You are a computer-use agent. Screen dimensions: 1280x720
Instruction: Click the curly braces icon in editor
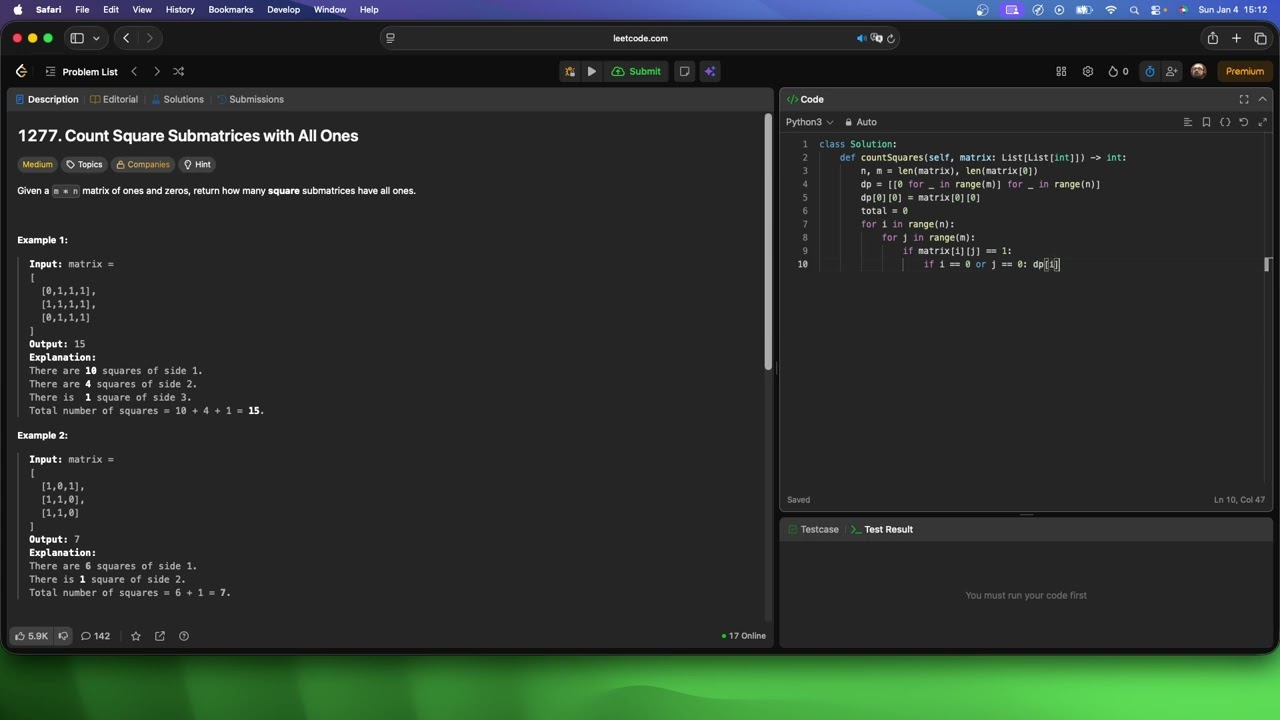1225,122
